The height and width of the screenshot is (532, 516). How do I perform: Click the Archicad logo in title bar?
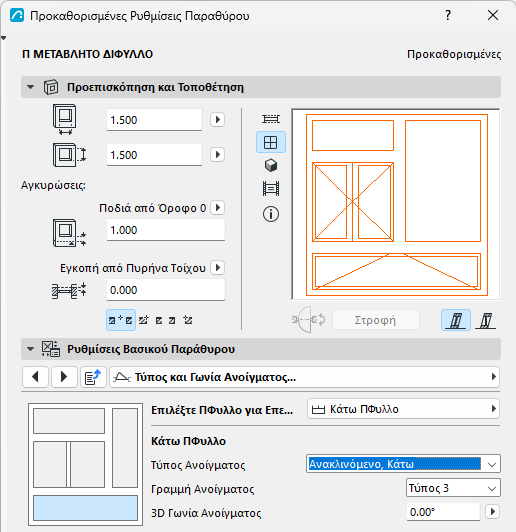click(17, 16)
